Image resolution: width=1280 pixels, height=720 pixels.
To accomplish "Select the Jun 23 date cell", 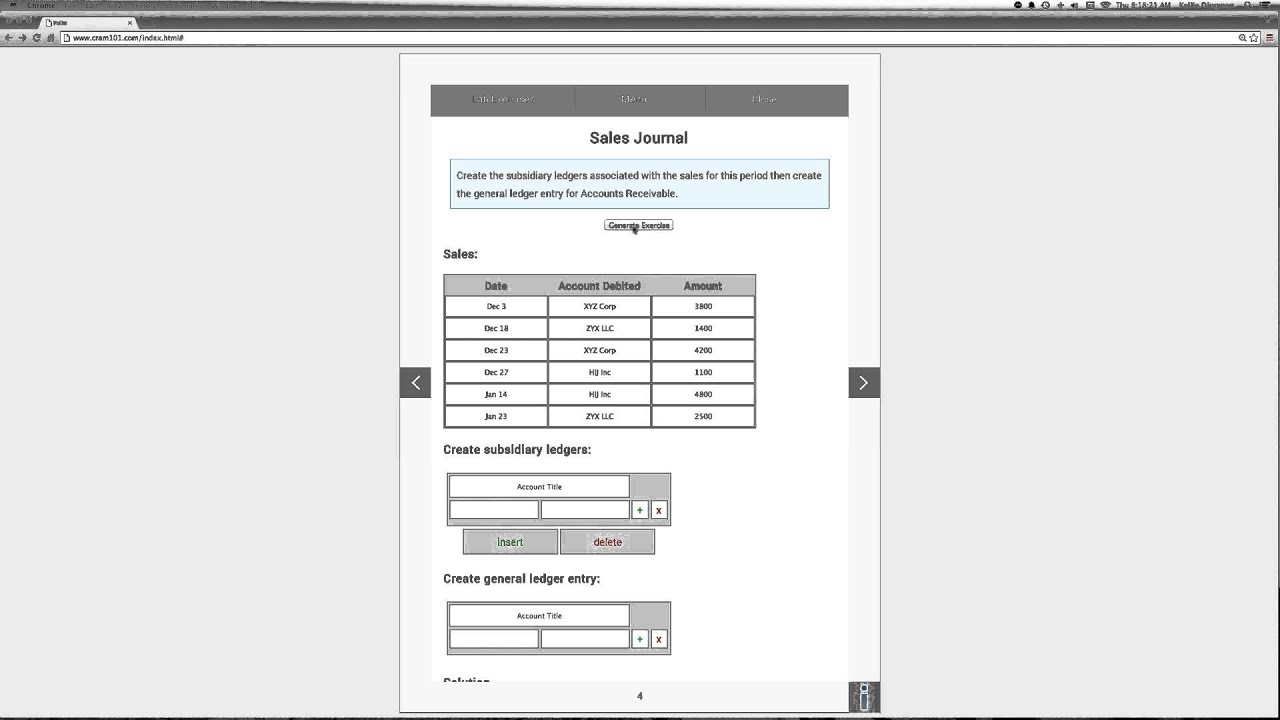I will 496,416.
